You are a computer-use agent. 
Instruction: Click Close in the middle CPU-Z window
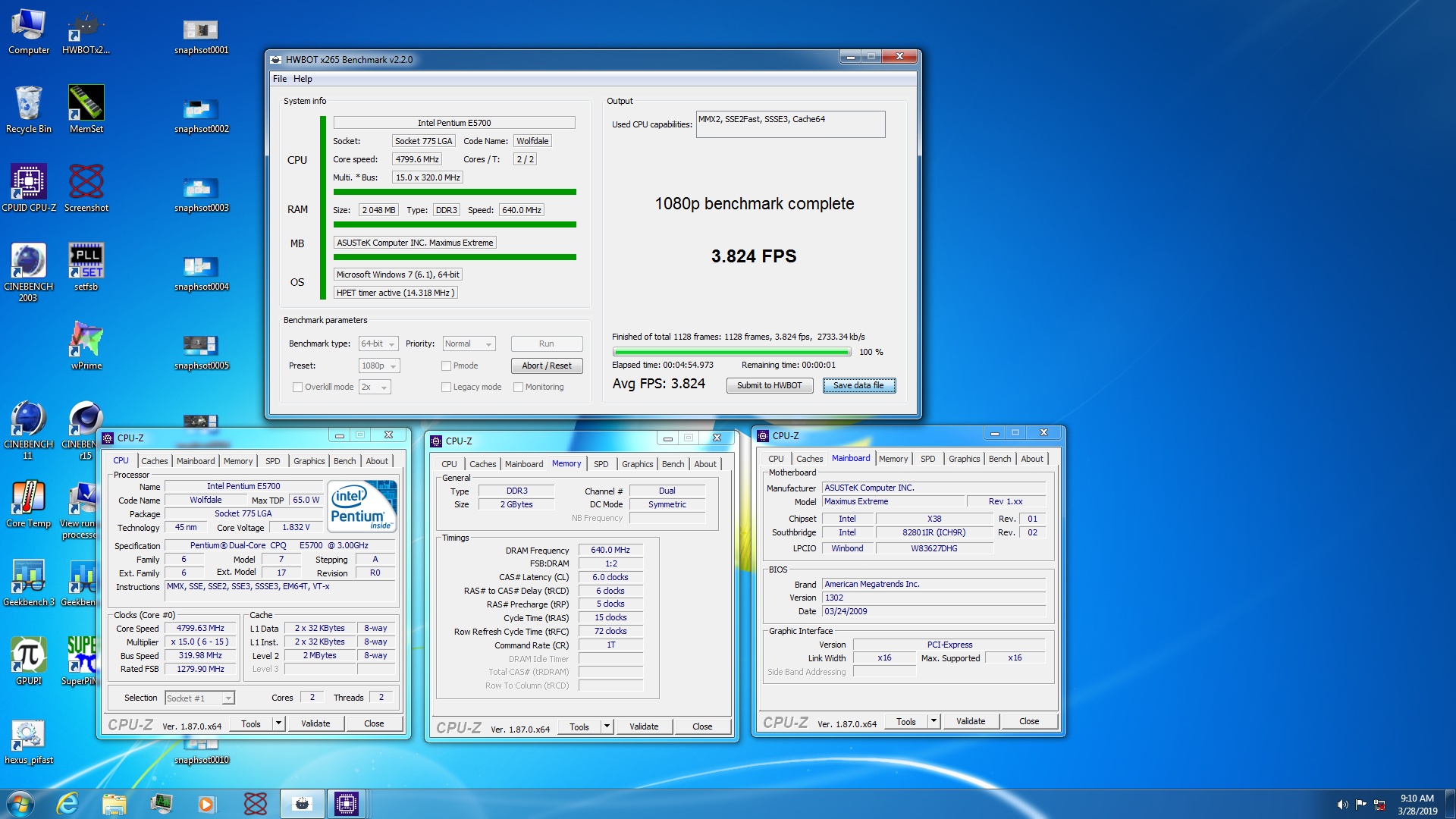pyautogui.click(x=702, y=726)
